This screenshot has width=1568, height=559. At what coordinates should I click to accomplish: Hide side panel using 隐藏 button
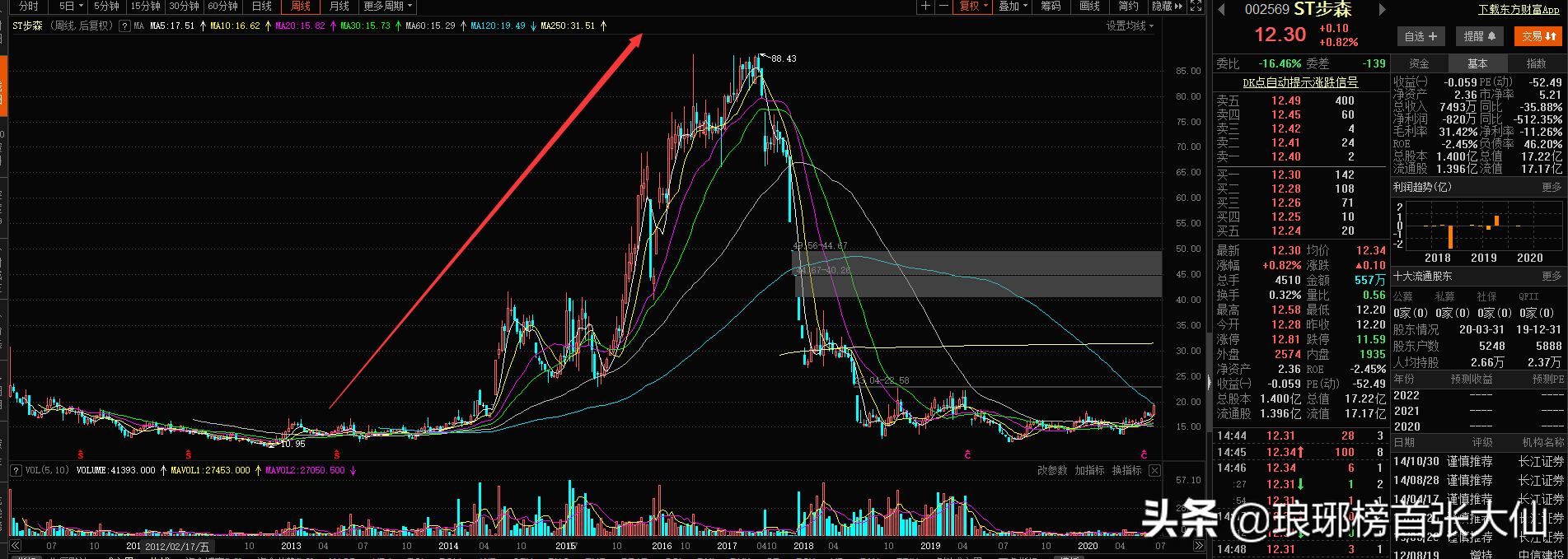(1167, 7)
